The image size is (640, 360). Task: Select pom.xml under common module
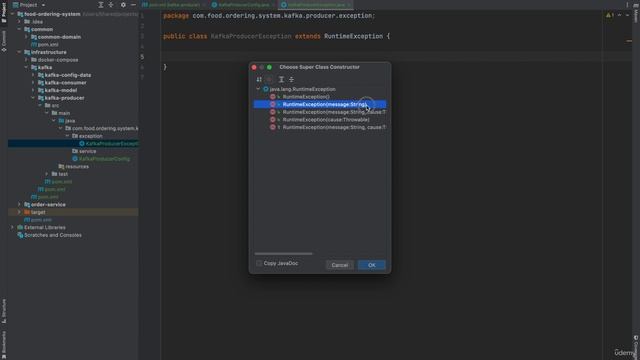[x=48, y=44]
